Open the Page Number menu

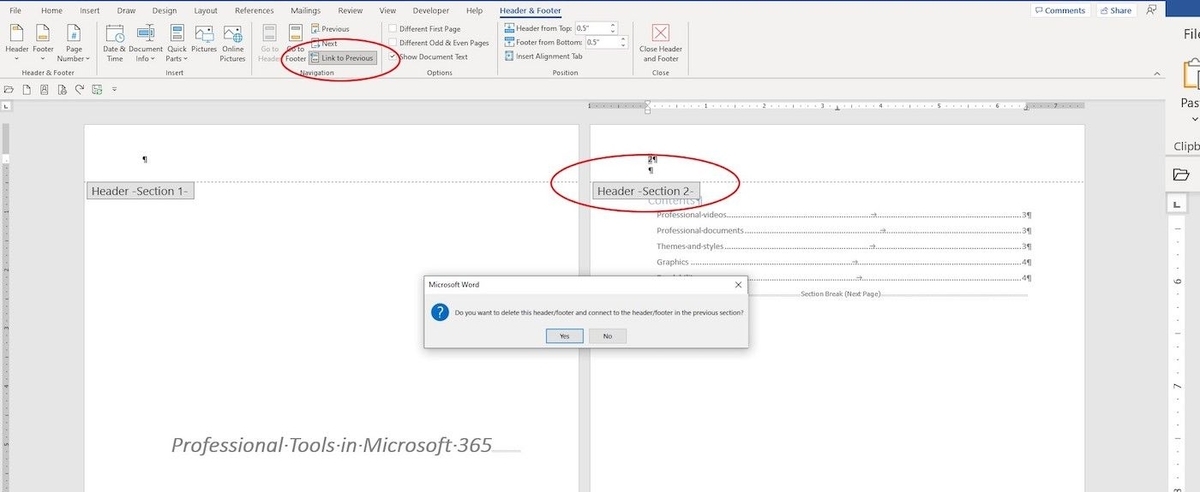coord(74,42)
